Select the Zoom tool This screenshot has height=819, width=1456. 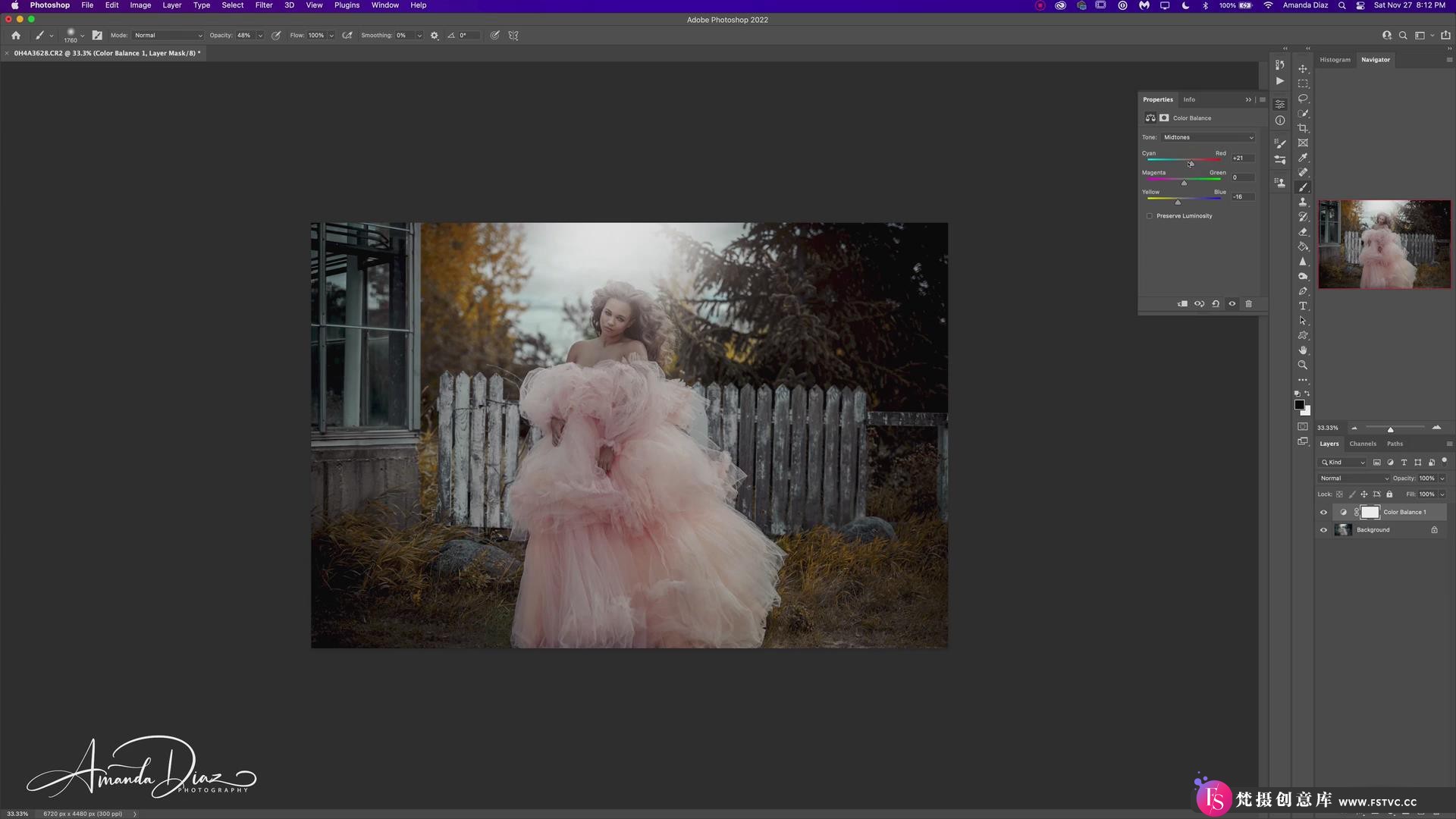click(x=1303, y=365)
